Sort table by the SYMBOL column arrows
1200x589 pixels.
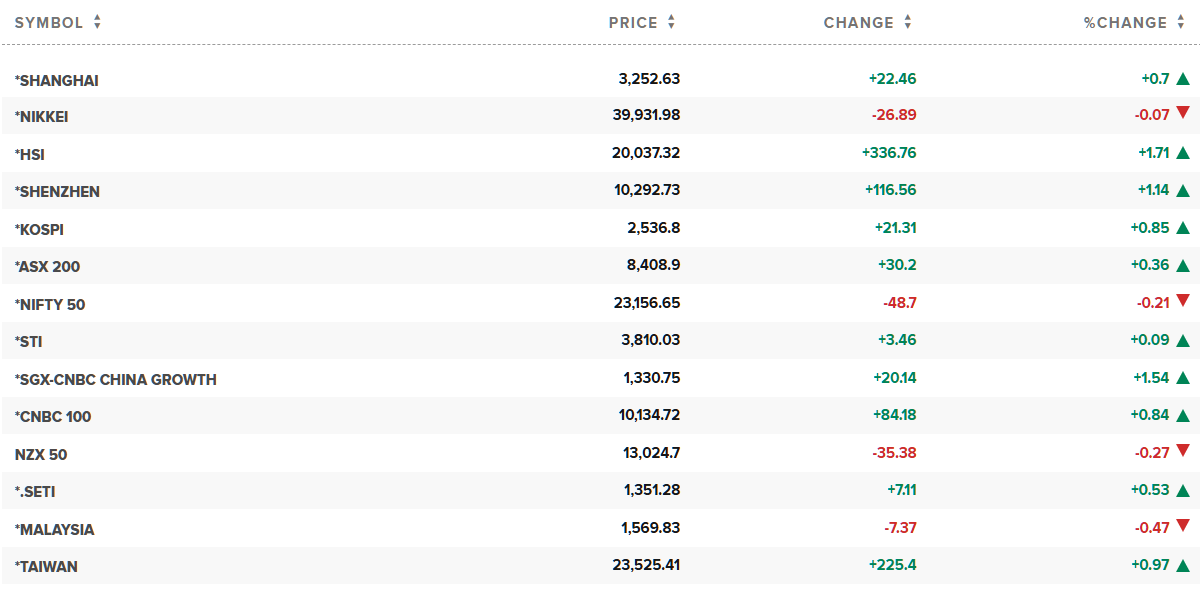[97, 22]
